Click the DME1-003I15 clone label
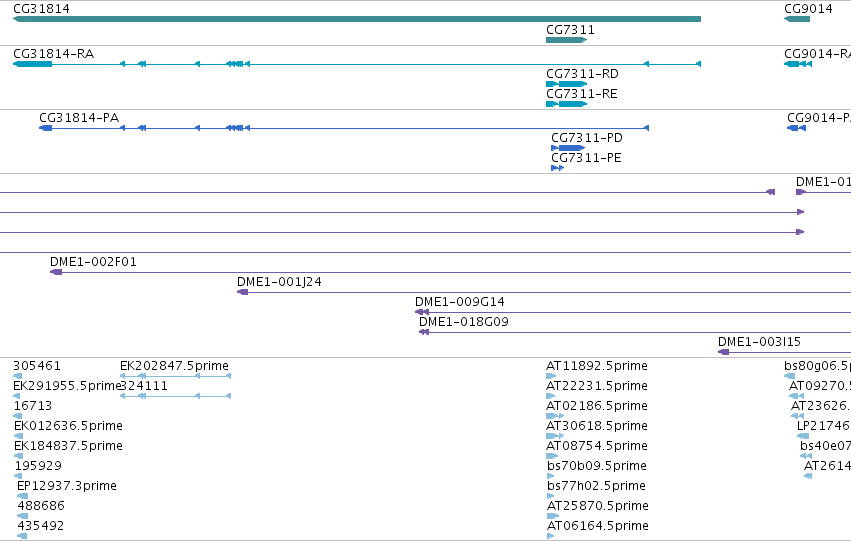Screen dimensions: 851x541 pos(759,342)
